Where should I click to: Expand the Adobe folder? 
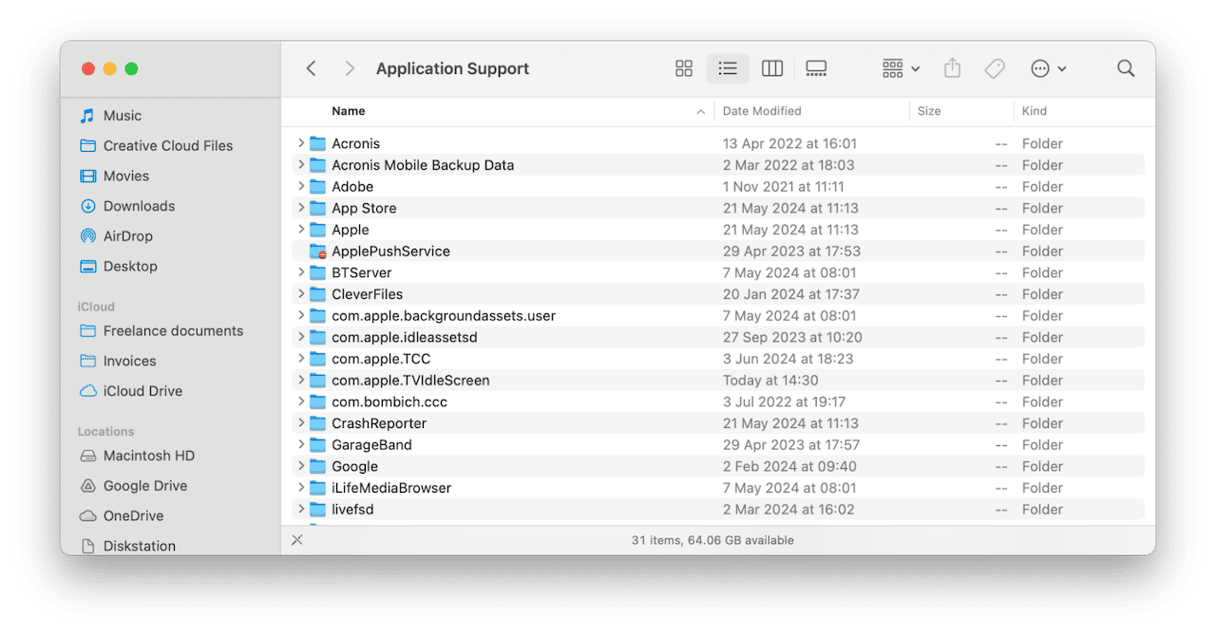click(301, 187)
